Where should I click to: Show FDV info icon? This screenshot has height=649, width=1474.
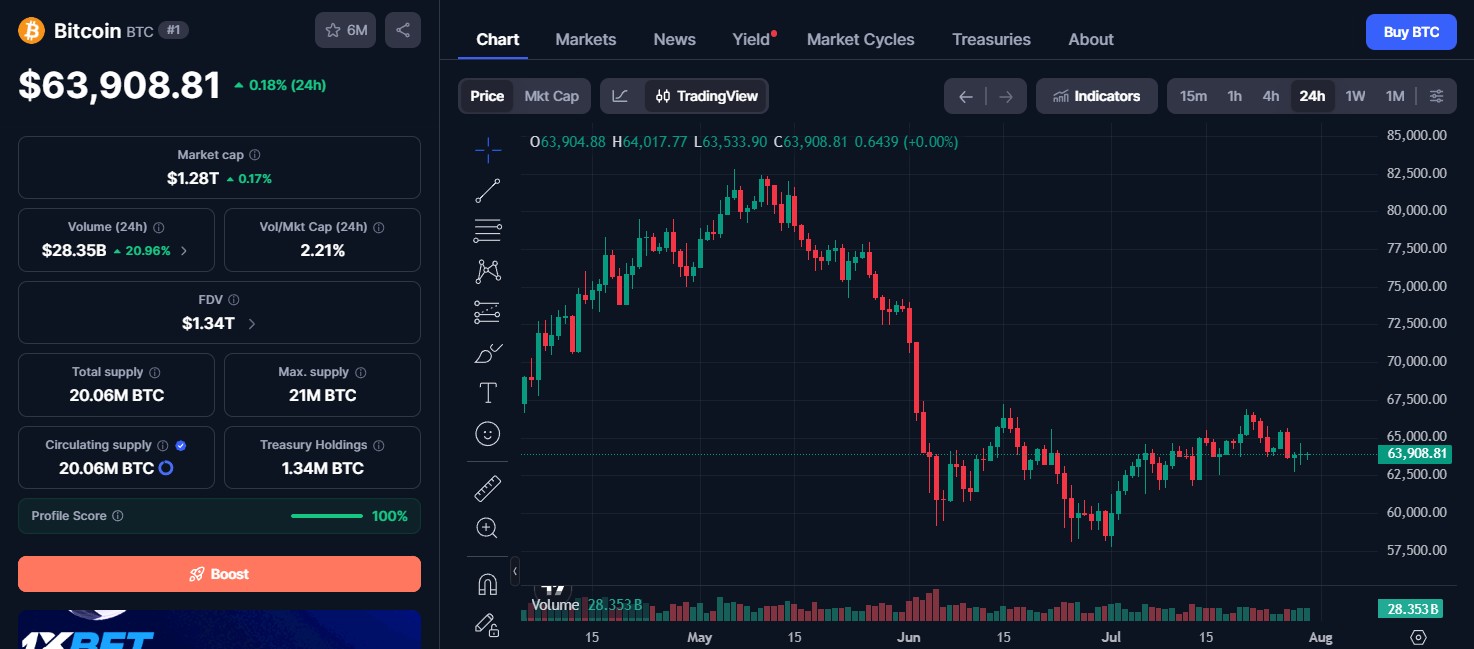pos(233,299)
